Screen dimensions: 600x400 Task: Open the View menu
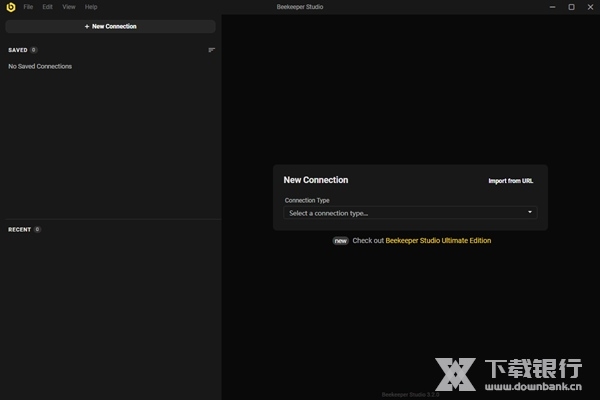pos(68,7)
